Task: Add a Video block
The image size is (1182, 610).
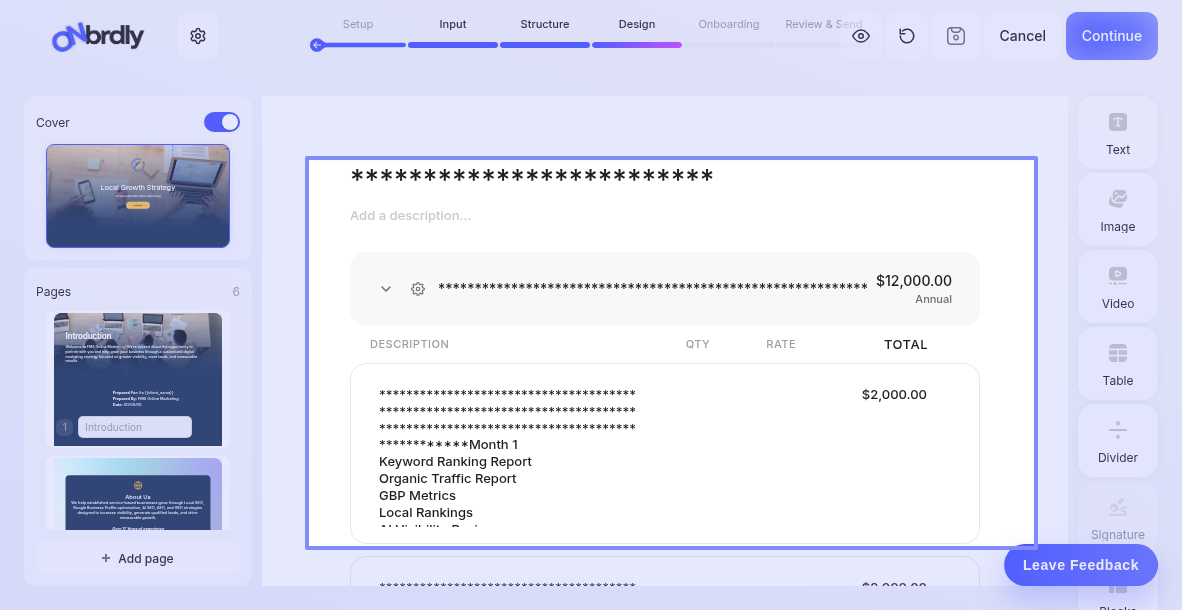Action: click(x=1118, y=287)
